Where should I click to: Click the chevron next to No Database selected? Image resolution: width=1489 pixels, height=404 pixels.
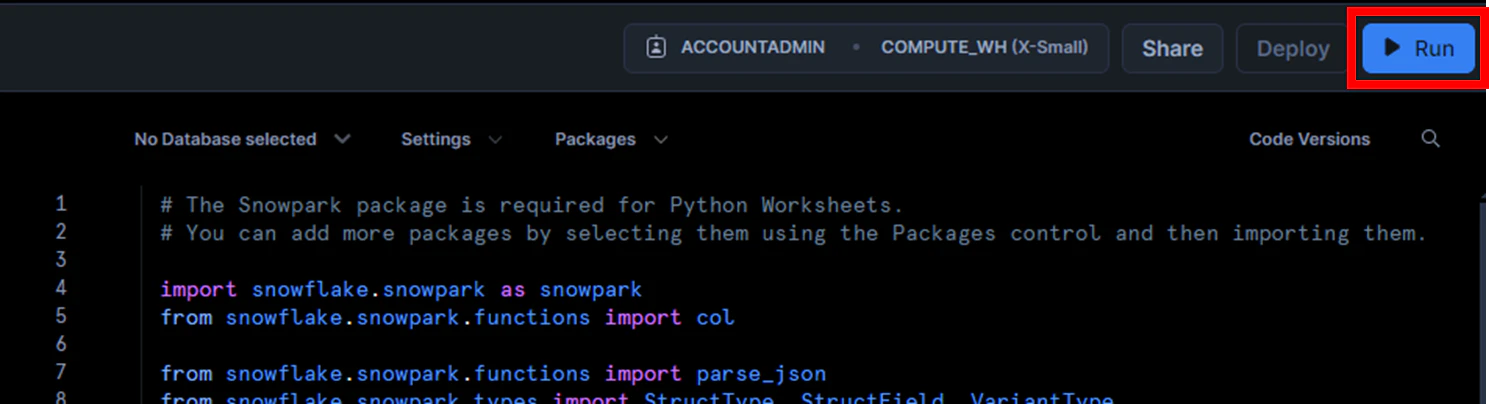coord(342,139)
